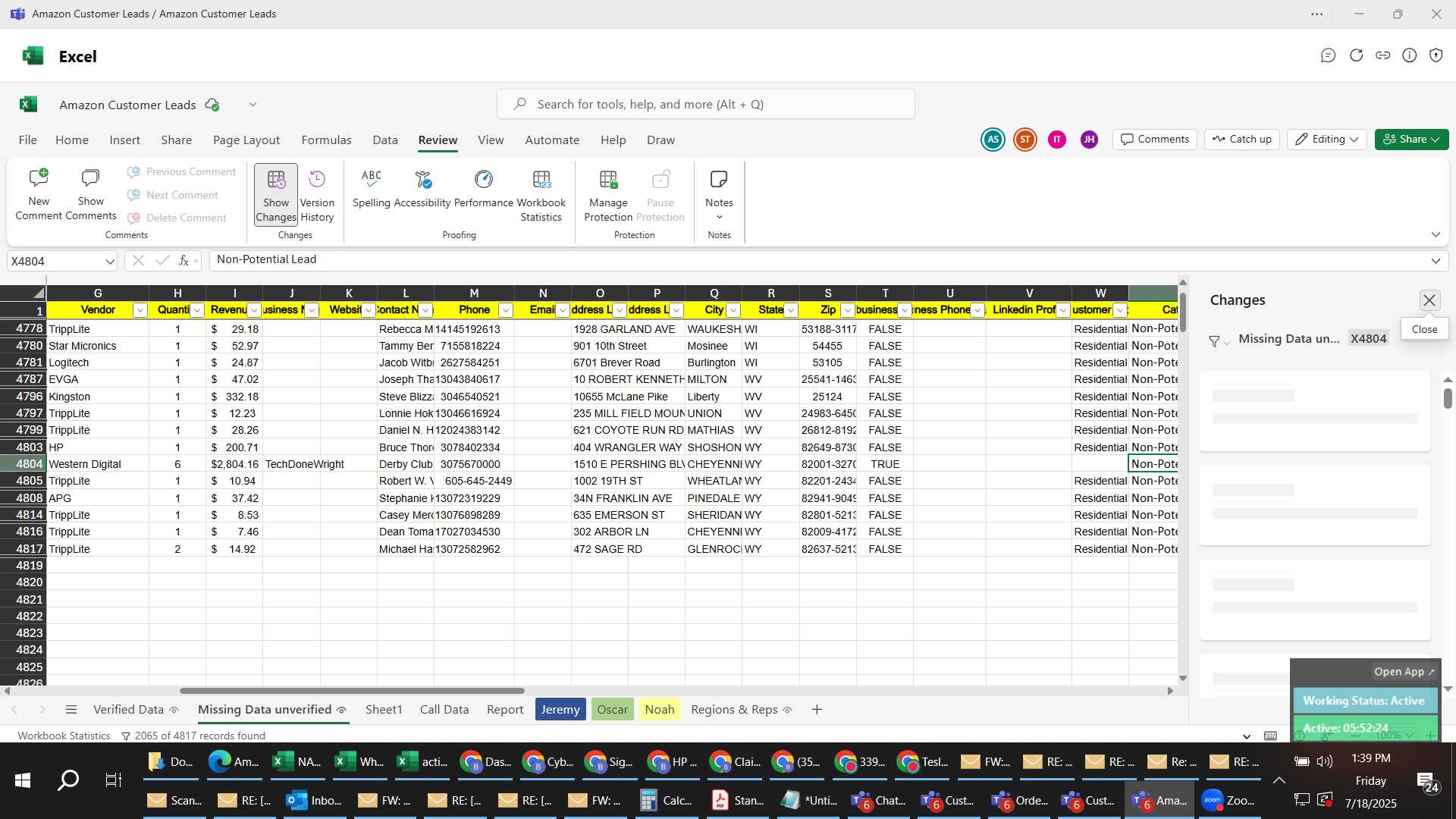Open the Performance checker
This screenshot has width=1456, height=819.
point(484,190)
